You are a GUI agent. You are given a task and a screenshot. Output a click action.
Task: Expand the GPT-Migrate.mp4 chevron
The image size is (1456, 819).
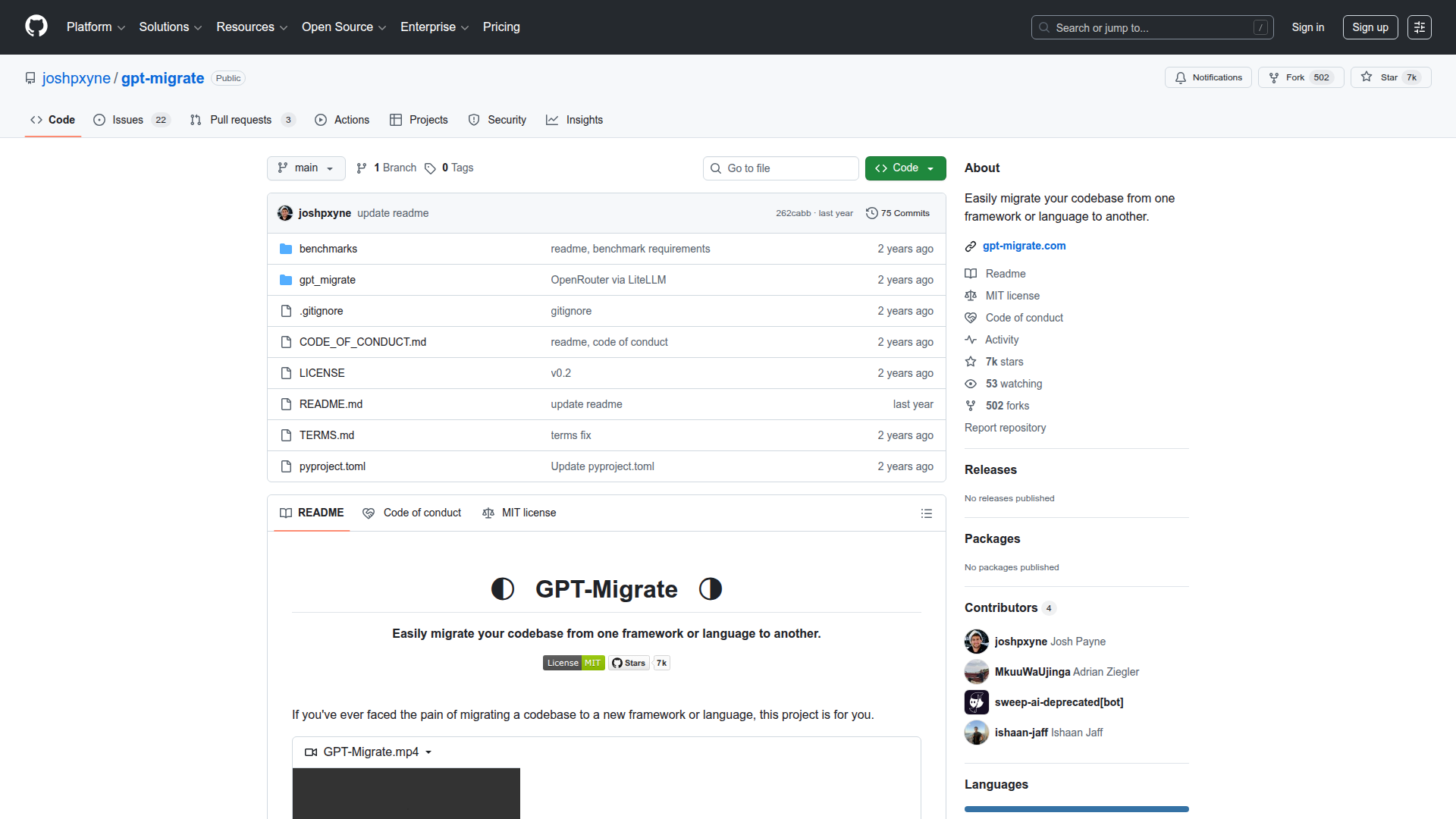[x=428, y=752]
